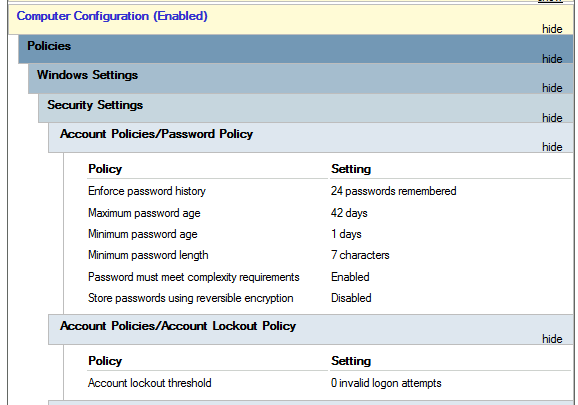Image resolution: width=578 pixels, height=405 pixels.
Task: Click Store passwords using reversible encryption
Action: (191, 298)
